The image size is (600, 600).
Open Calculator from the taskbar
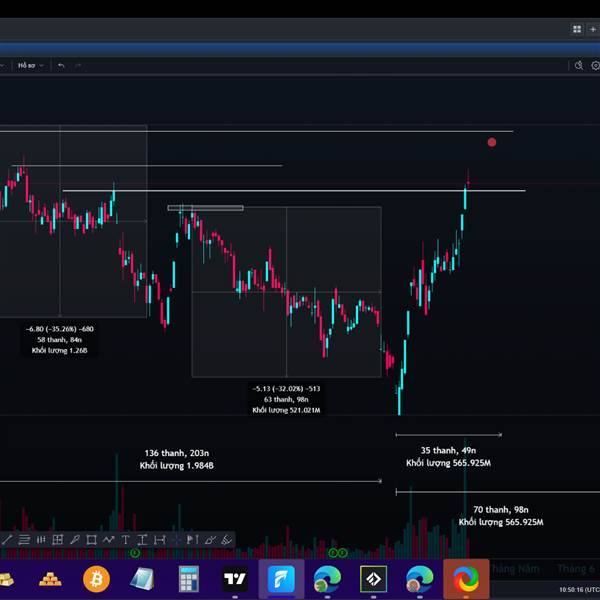pyautogui.click(x=189, y=579)
